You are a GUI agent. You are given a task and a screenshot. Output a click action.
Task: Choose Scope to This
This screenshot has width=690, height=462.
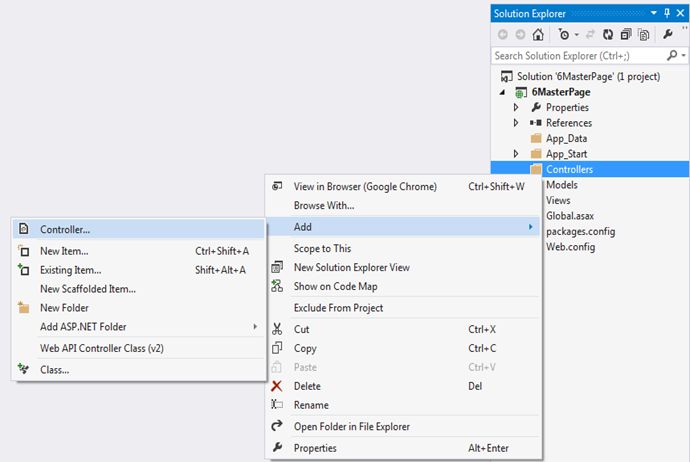404,249
